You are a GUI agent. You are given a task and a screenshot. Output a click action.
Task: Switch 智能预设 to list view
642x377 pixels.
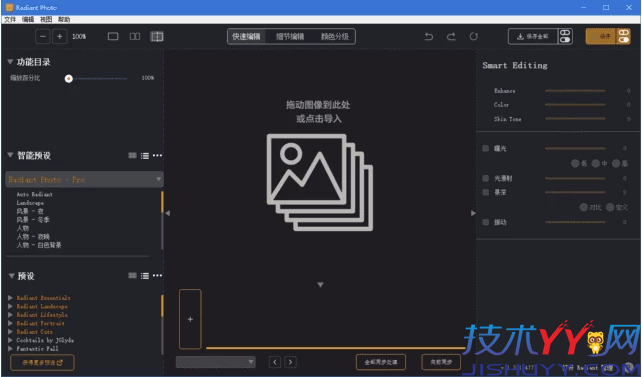click(x=145, y=156)
